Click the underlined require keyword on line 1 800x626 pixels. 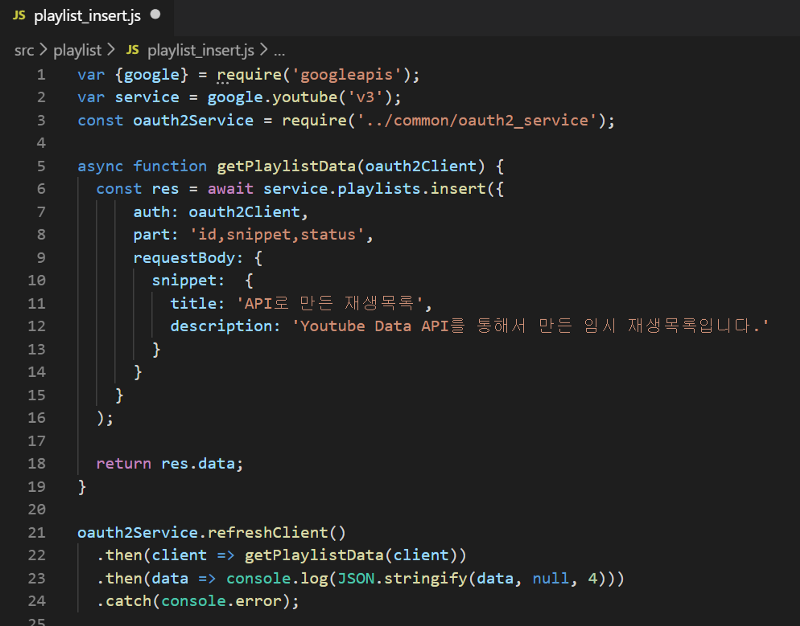coord(249,75)
